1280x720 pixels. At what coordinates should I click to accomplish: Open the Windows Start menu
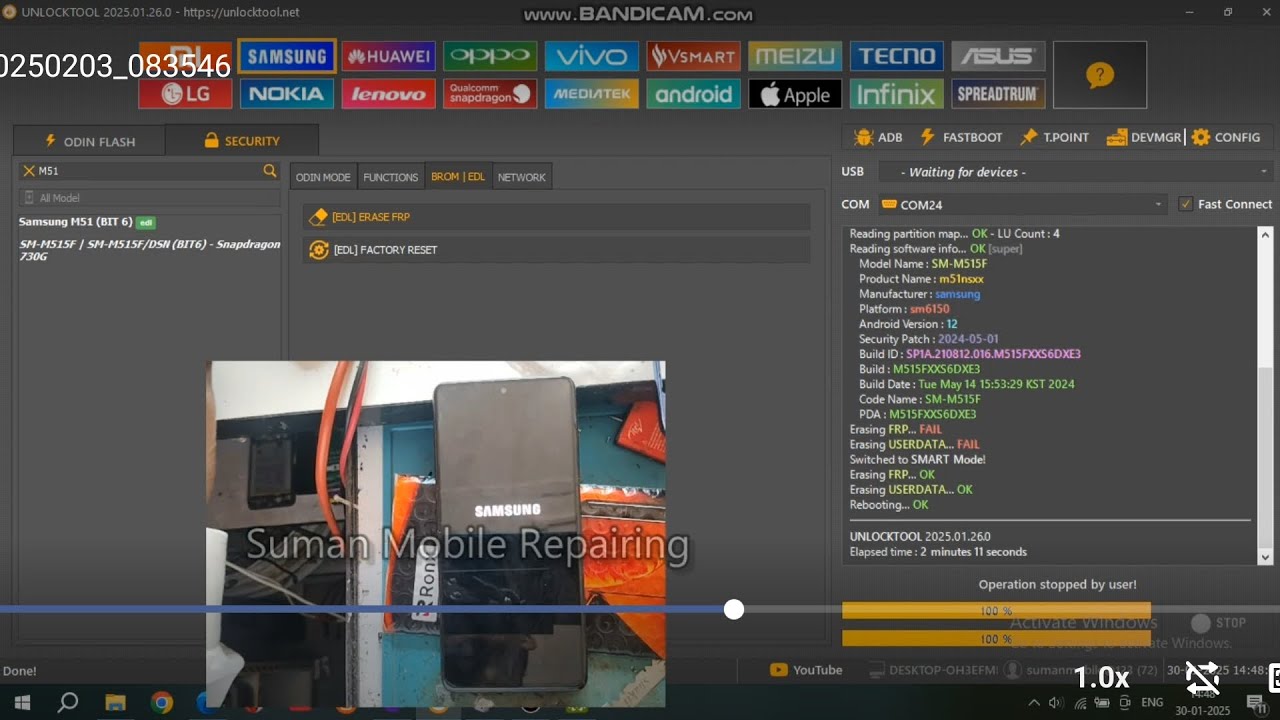coord(22,703)
